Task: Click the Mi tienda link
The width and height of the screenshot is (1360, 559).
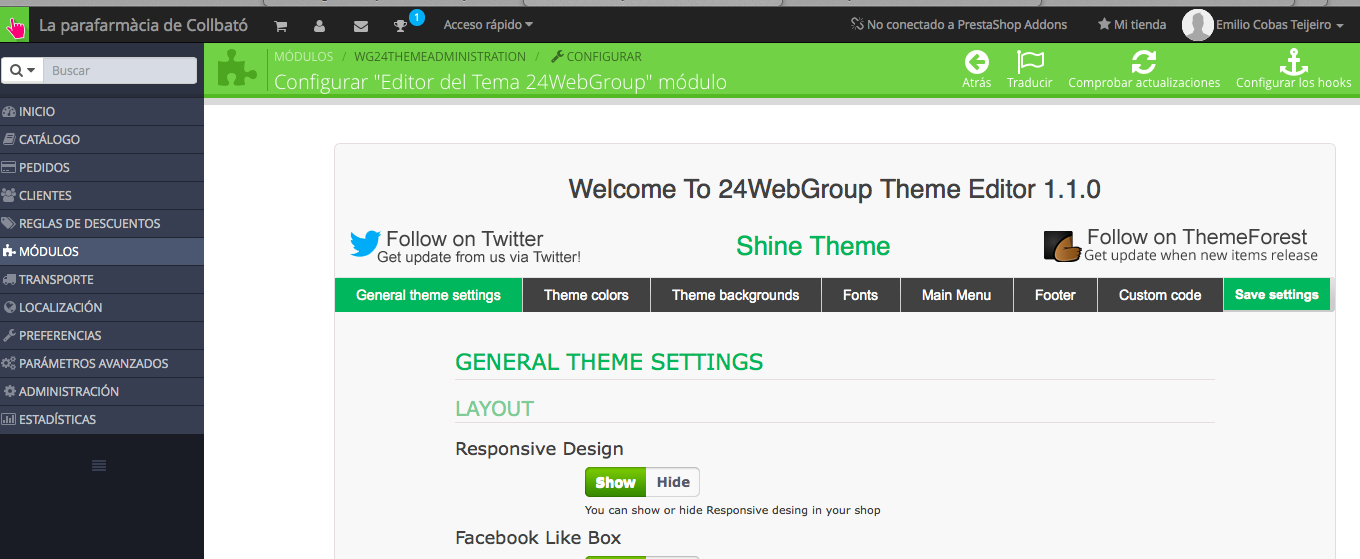Action: click(x=1132, y=24)
